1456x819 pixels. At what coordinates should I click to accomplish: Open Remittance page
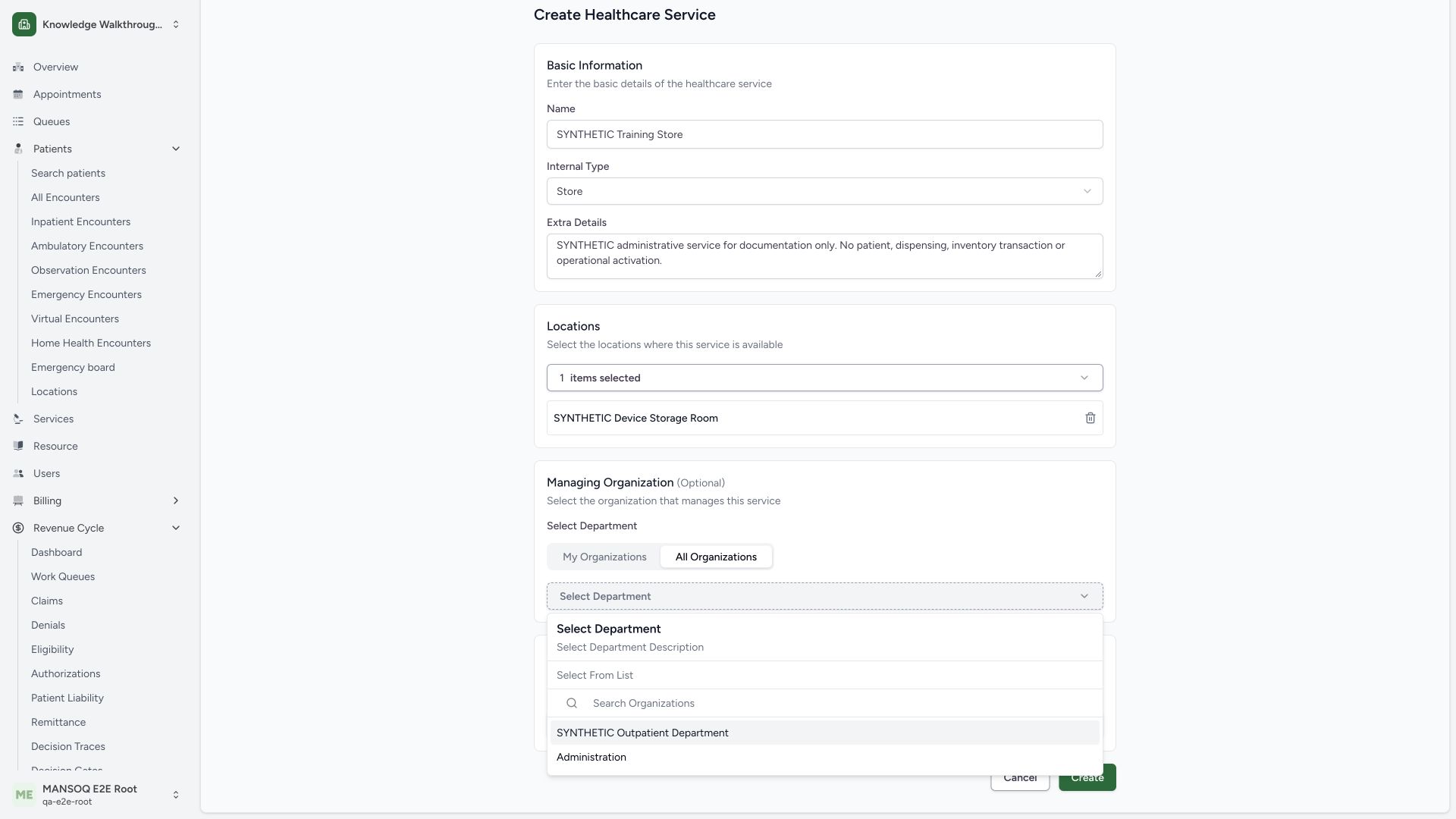(x=58, y=722)
